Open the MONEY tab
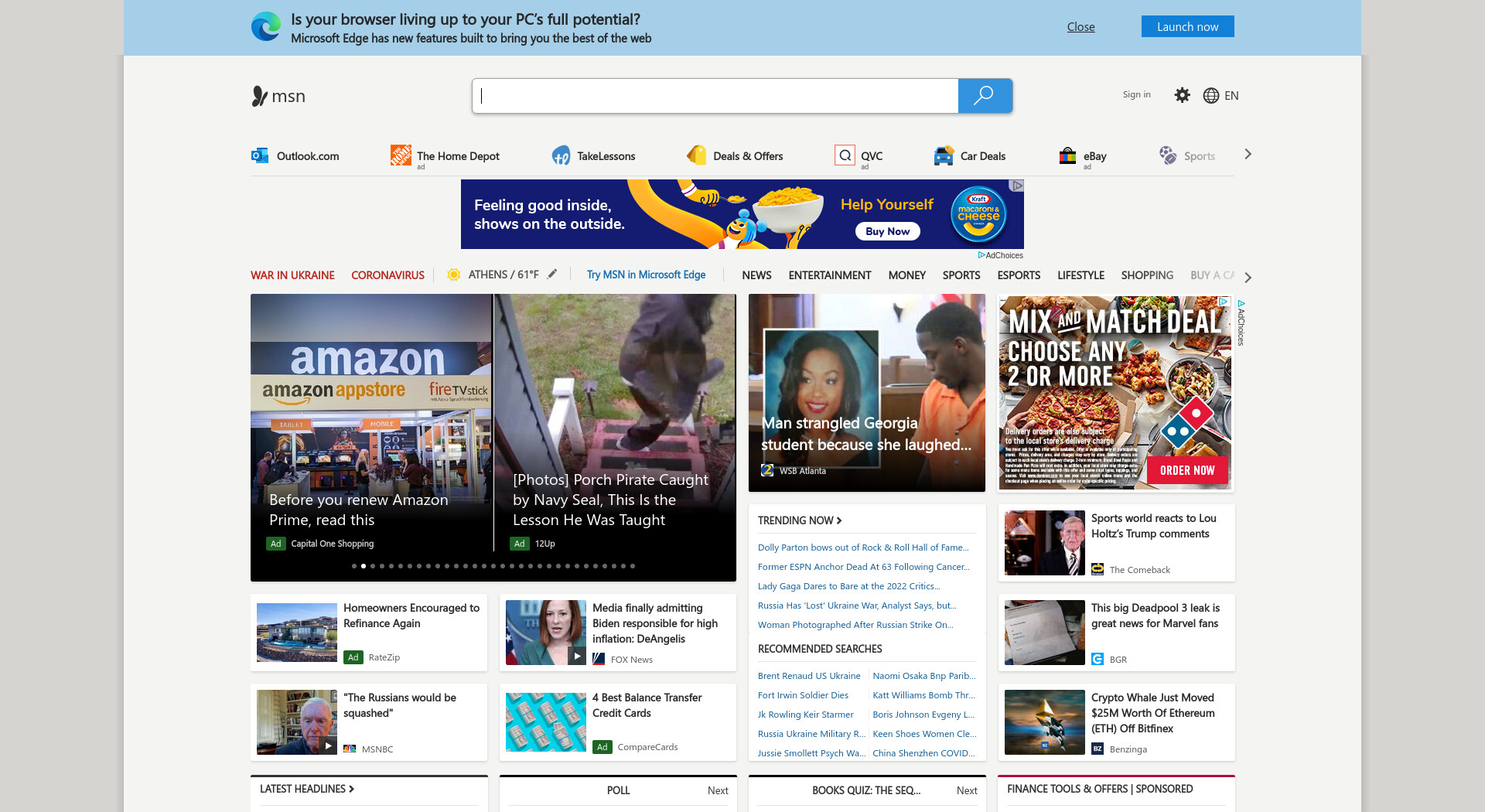This screenshot has height=812, width=1485. pyautogui.click(x=906, y=275)
